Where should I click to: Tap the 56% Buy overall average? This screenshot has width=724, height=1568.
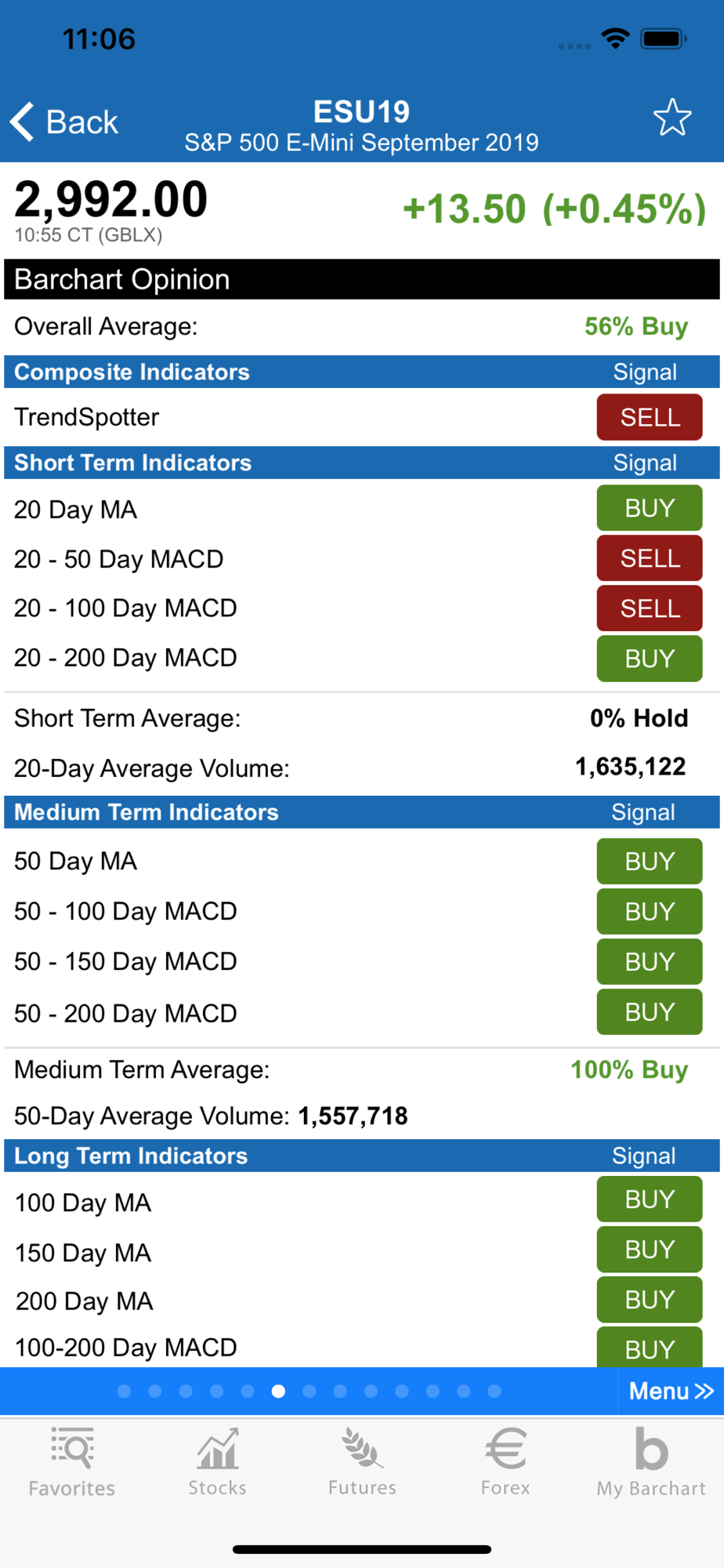[x=635, y=326]
